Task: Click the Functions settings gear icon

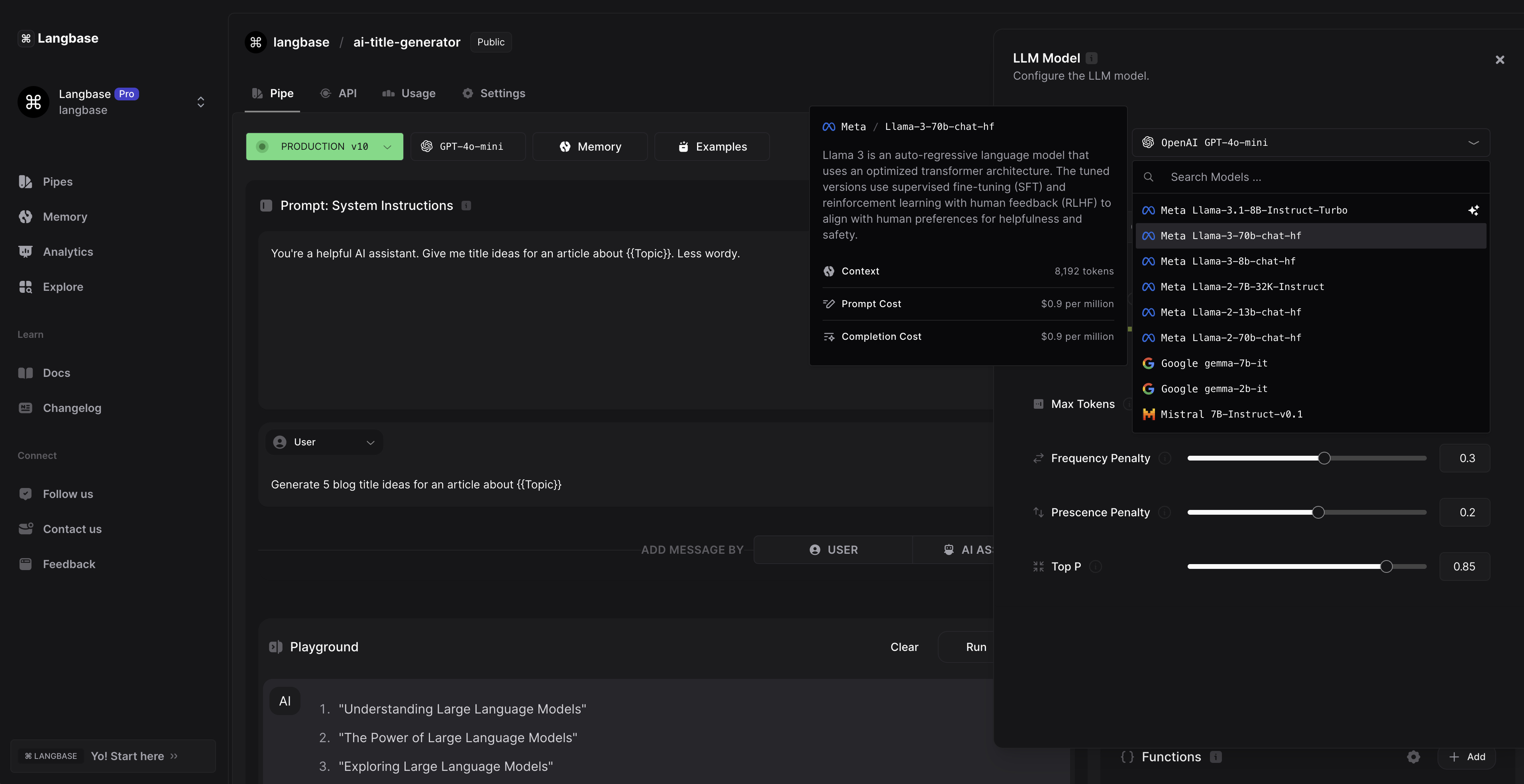Action: [1413, 757]
